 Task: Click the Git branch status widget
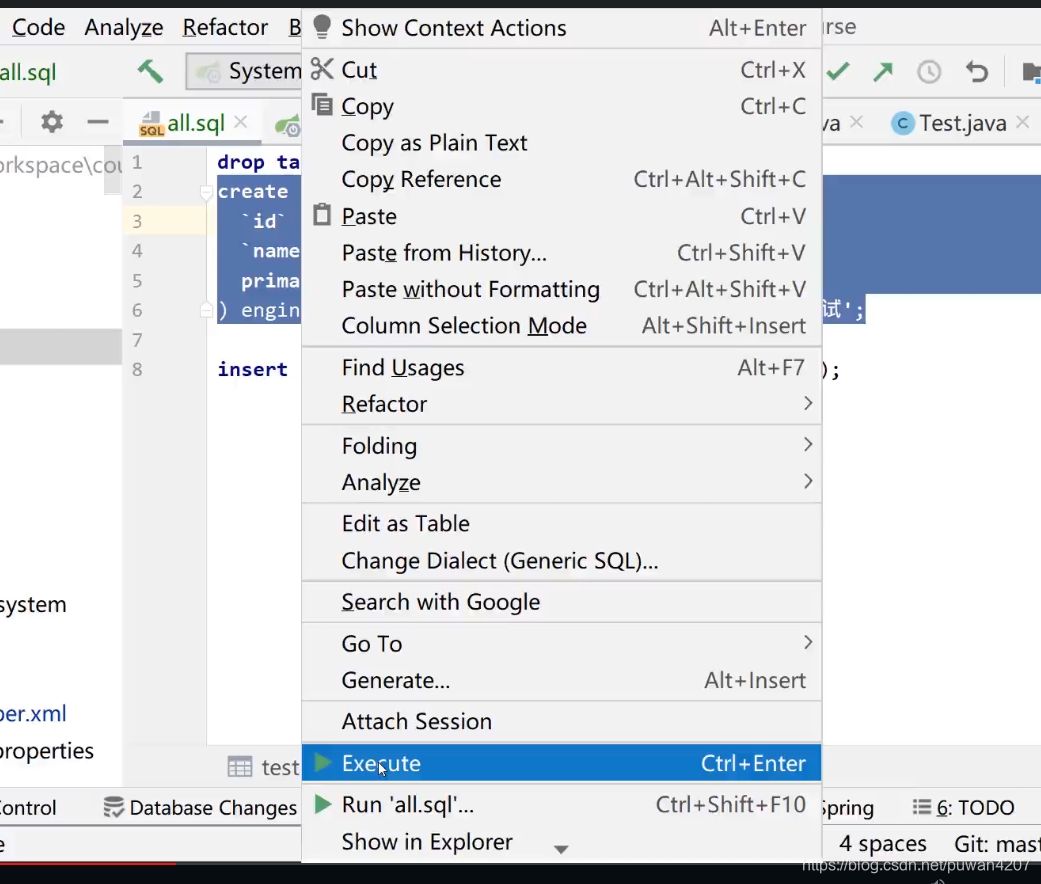[997, 844]
